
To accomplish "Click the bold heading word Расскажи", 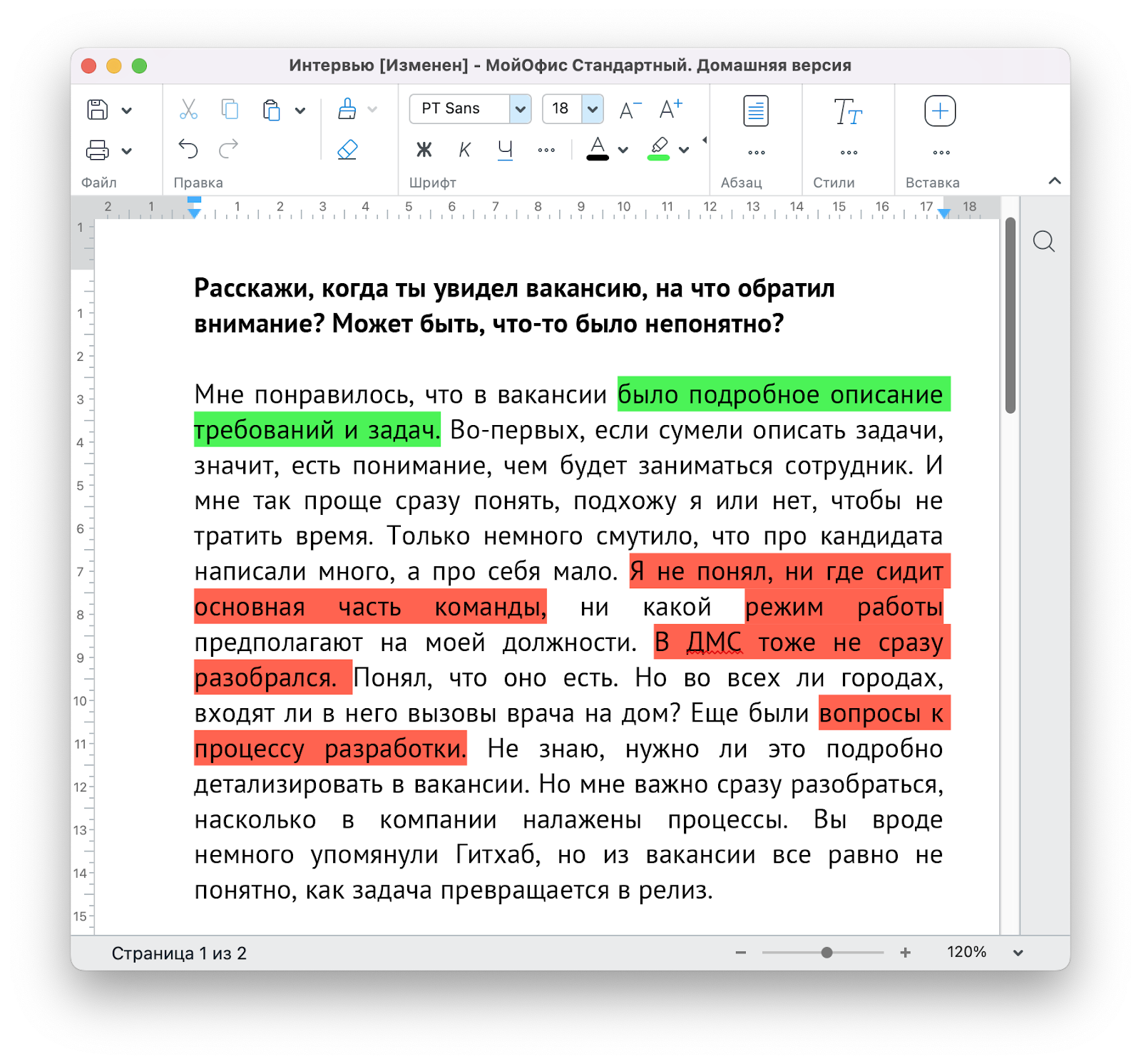I will pos(253,289).
